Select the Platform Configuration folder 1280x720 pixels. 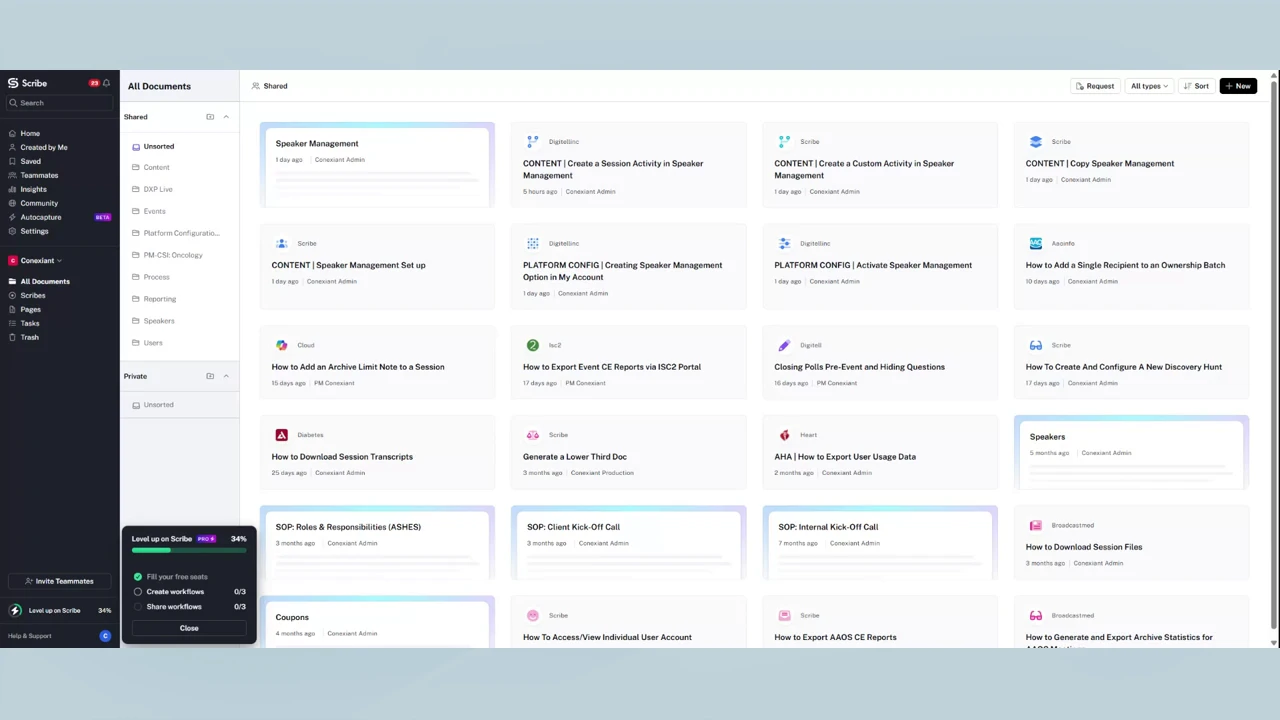pos(180,233)
